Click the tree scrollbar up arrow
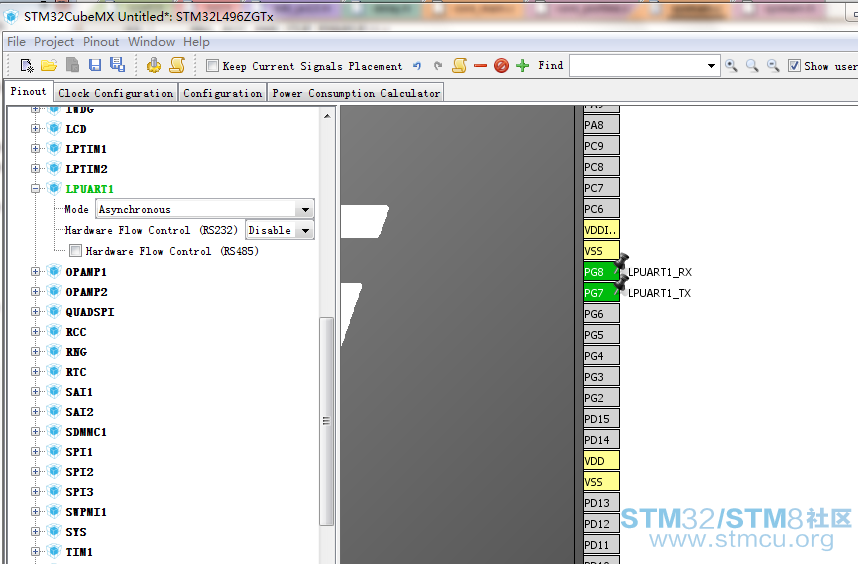858x564 pixels. 327,116
